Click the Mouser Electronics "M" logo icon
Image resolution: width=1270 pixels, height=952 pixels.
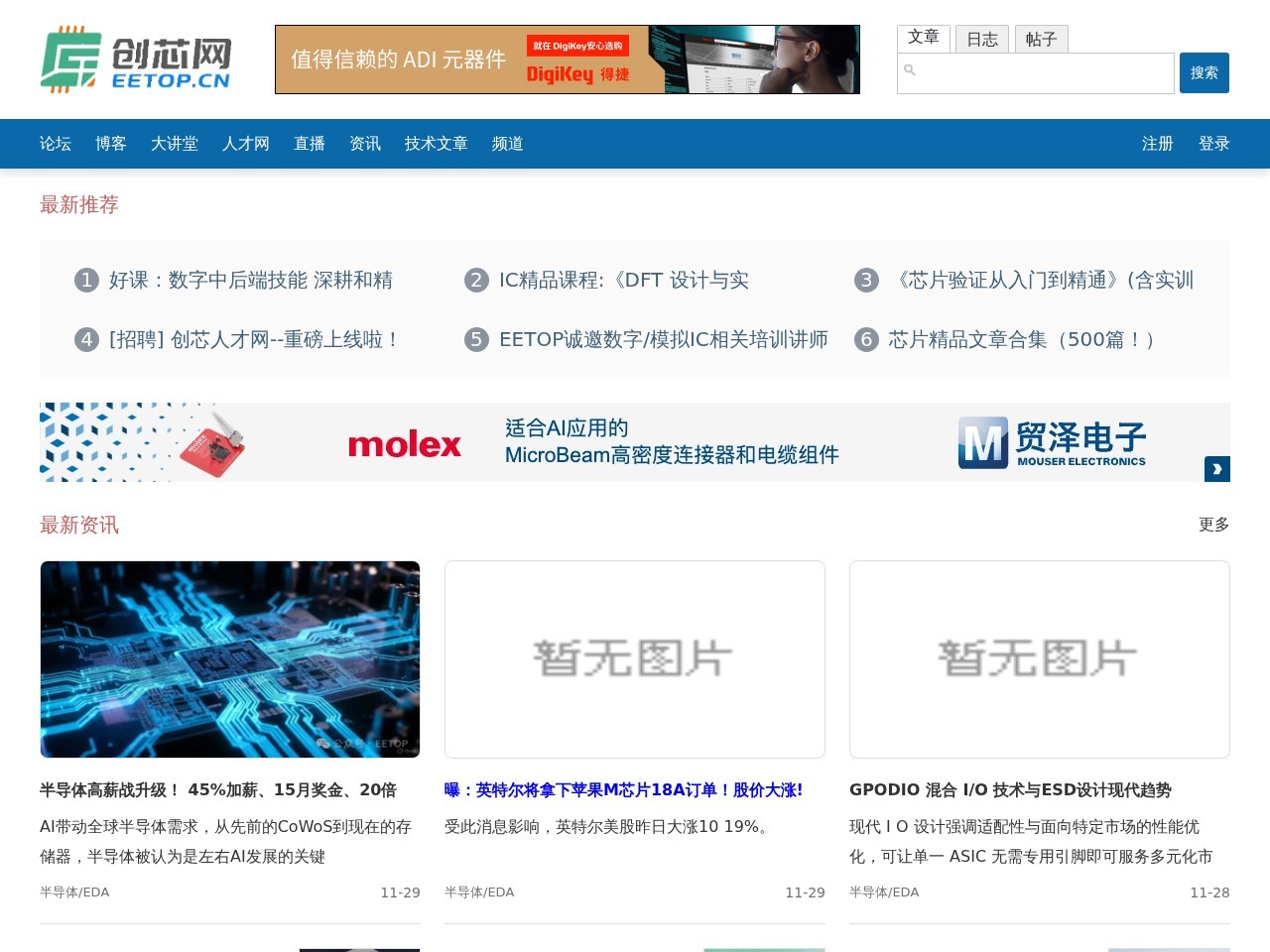(x=983, y=442)
